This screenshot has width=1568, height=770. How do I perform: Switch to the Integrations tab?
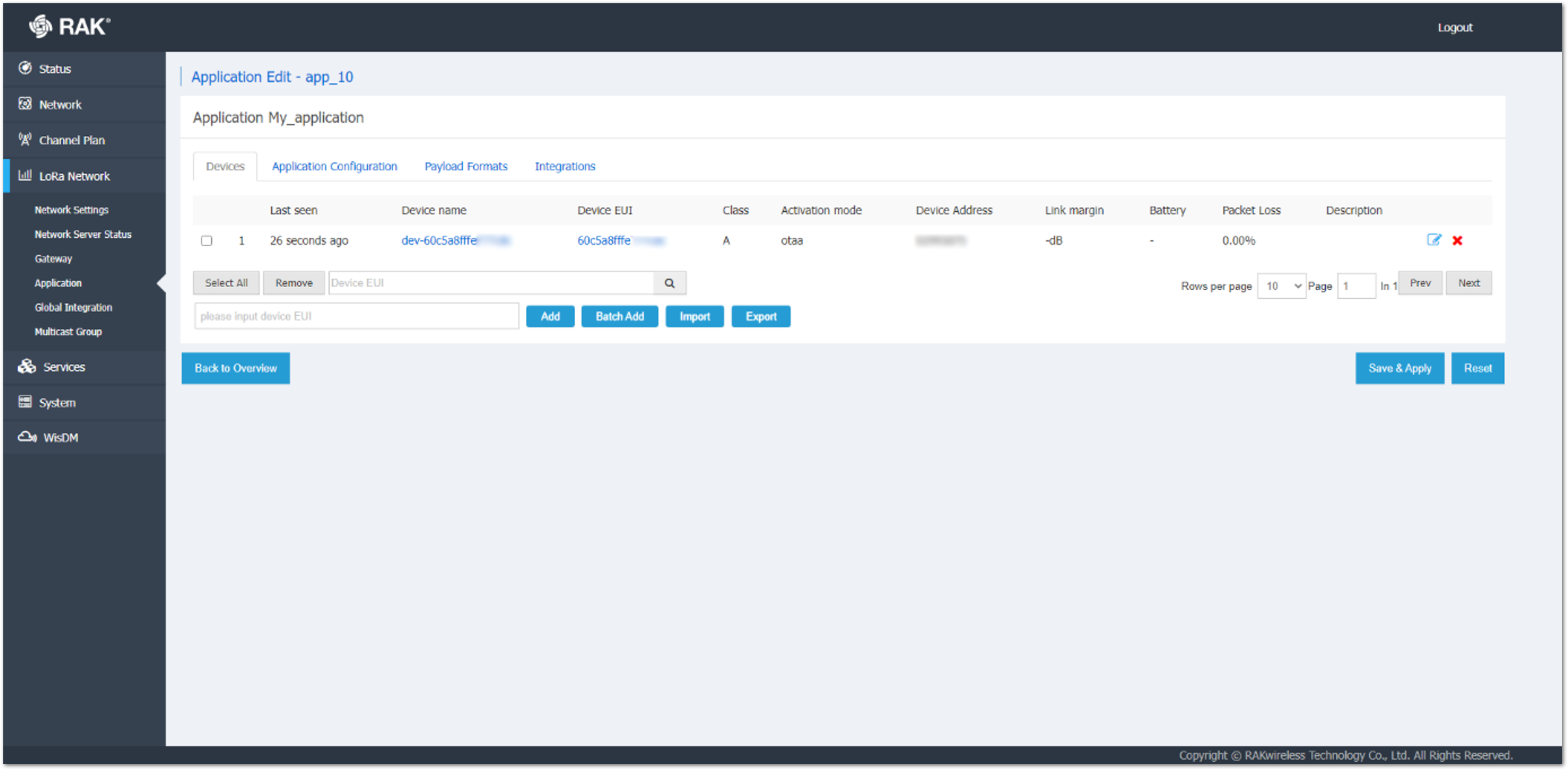pyautogui.click(x=564, y=166)
